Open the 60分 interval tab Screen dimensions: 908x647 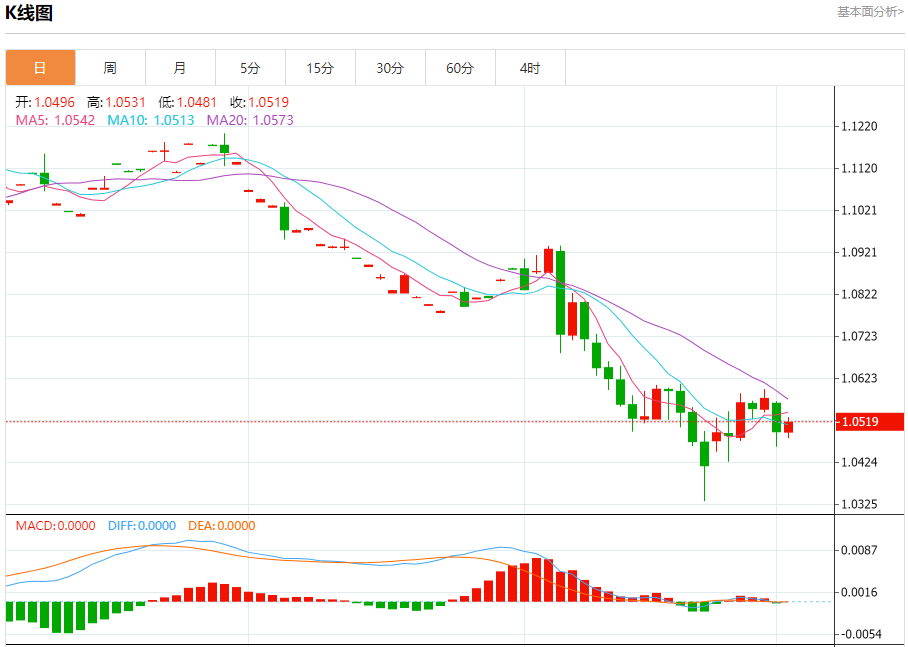460,68
